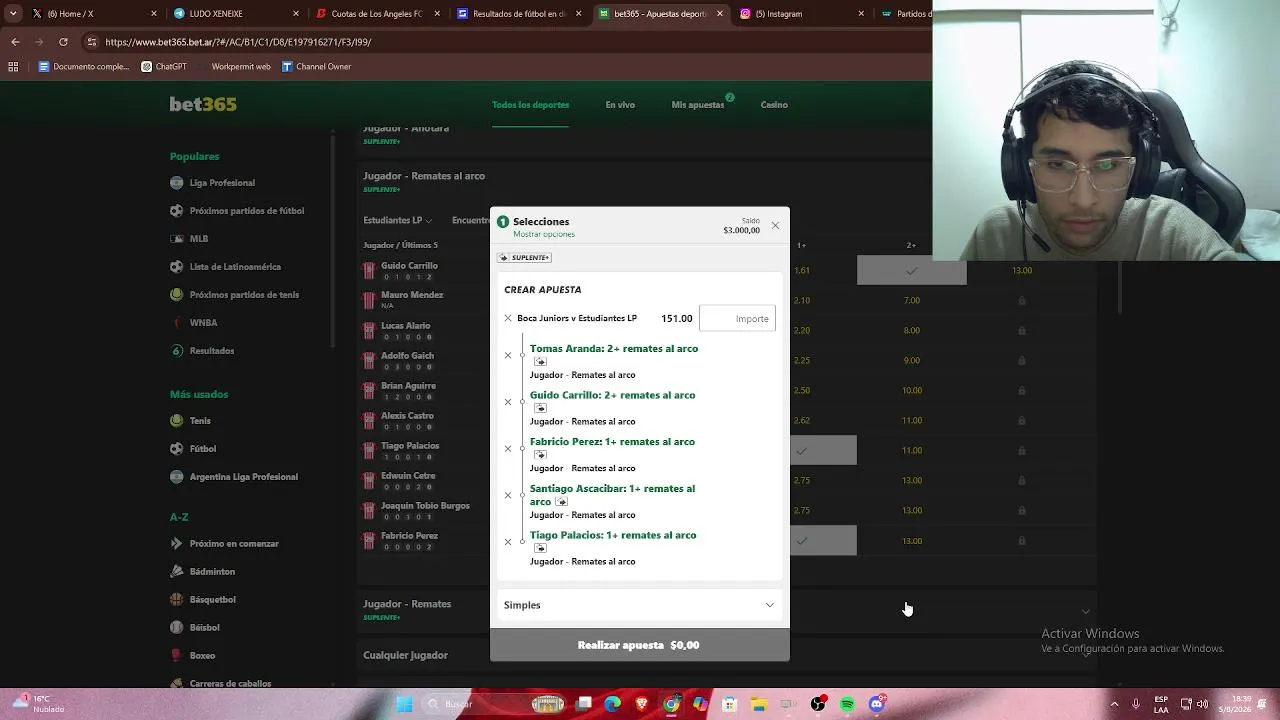
Task: Open File Explorer from the taskbar
Action: click(759, 704)
